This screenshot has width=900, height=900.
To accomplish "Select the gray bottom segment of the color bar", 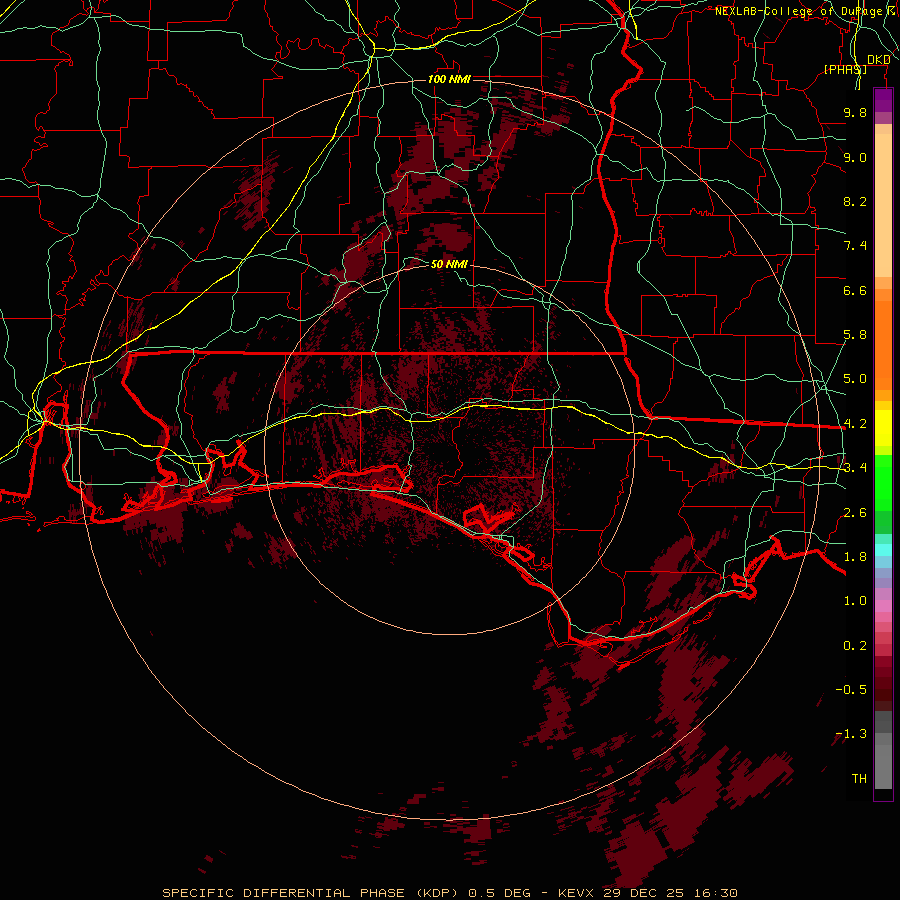I will coord(883,767).
